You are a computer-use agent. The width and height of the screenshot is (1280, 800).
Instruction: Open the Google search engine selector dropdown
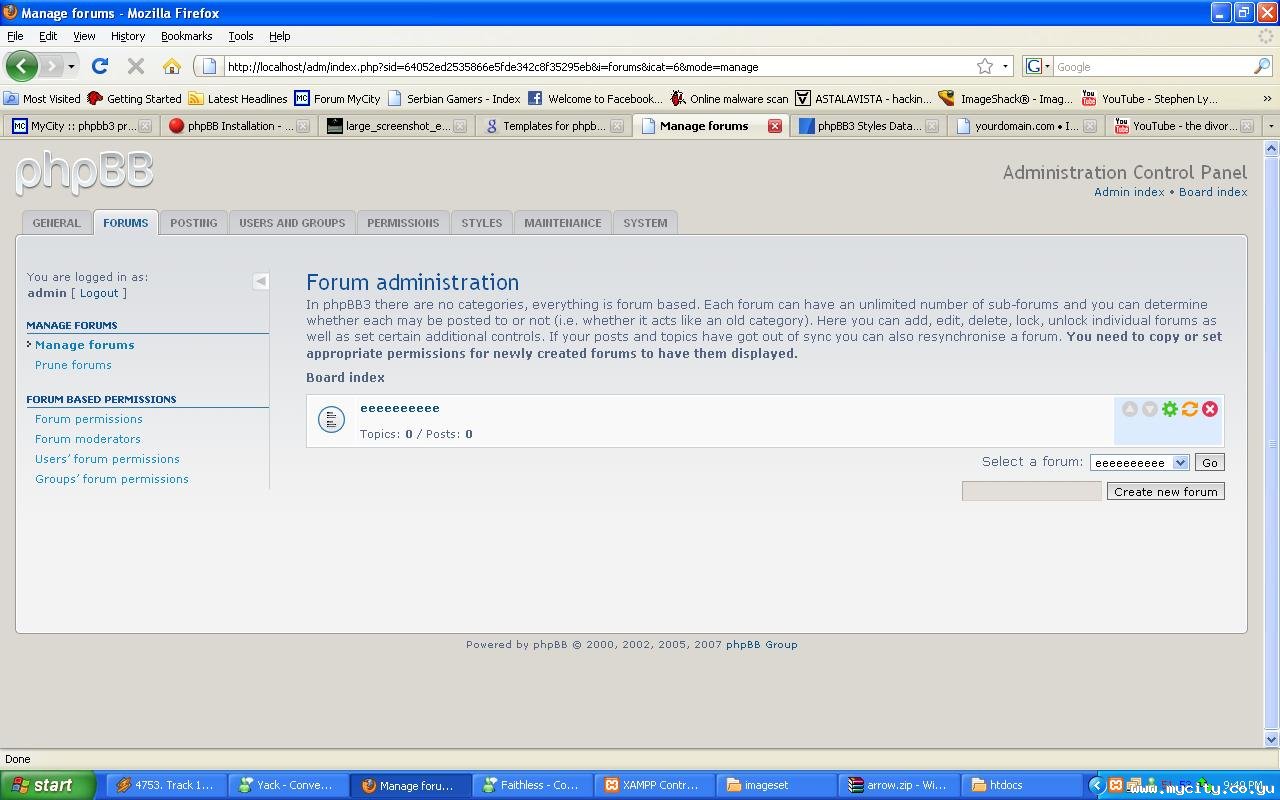(1038, 66)
